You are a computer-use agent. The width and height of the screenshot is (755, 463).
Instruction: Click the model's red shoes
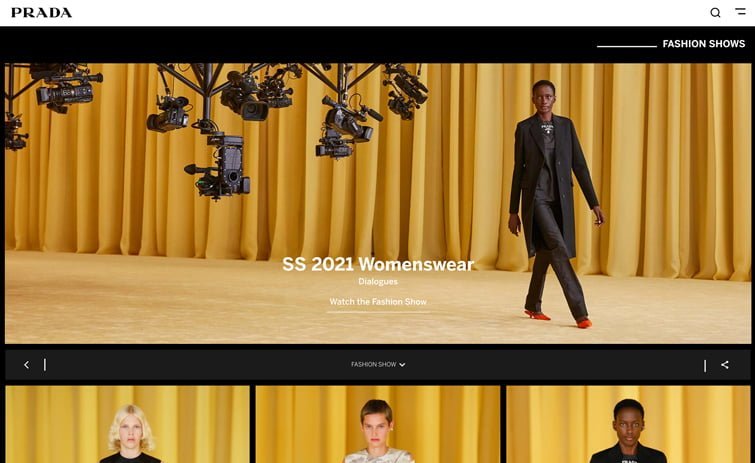540,316
